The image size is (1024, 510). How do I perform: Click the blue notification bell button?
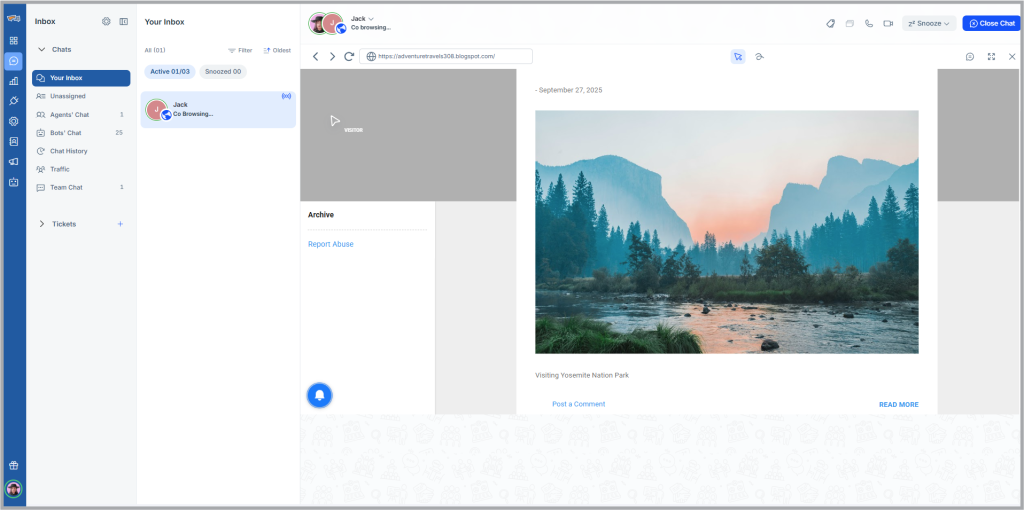tap(319, 395)
